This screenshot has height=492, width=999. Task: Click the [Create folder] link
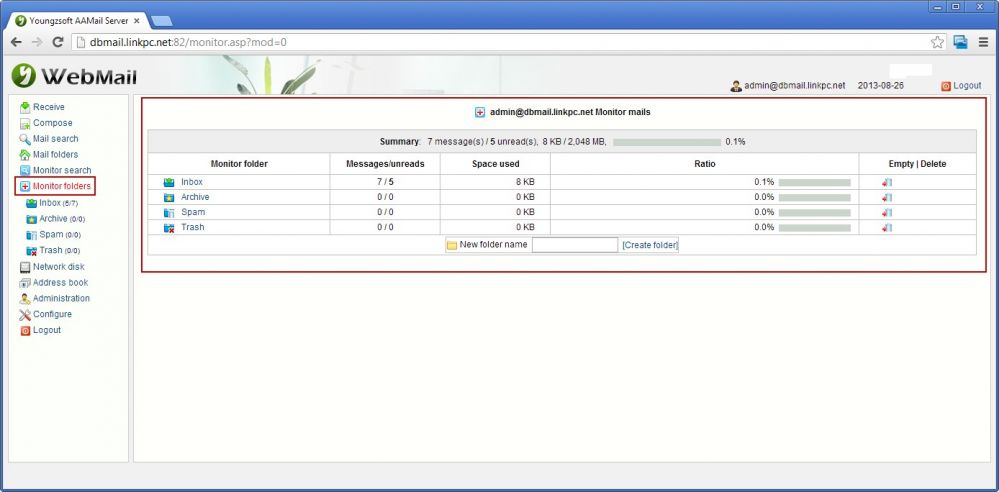pos(650,245)
